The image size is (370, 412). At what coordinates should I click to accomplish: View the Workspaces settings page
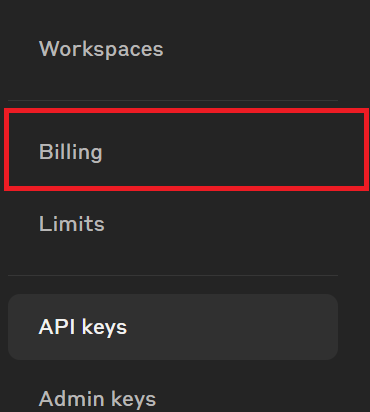173,49
